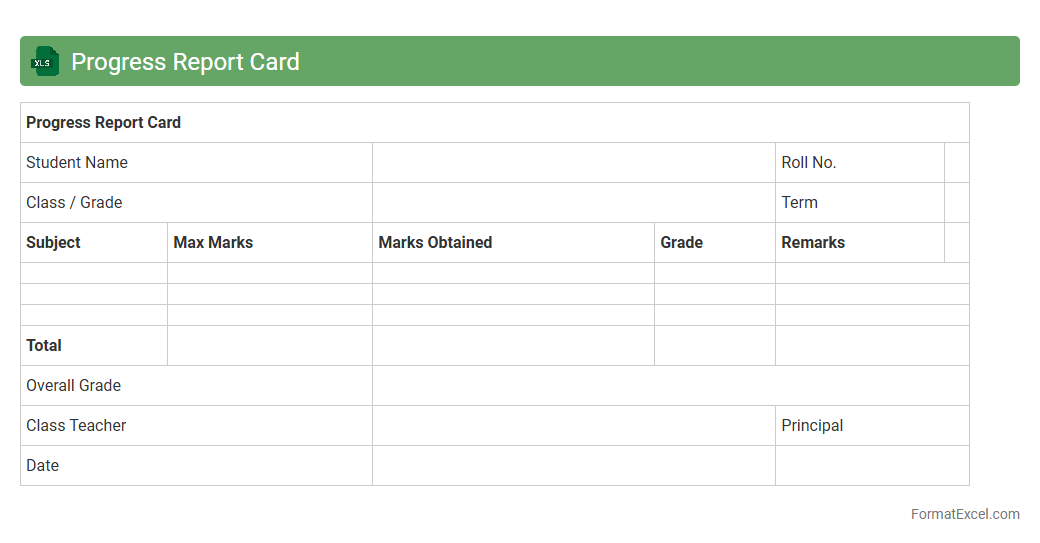Open the FormatExcel.com link
The height and width of the screenshot is (543, 1040).
pos(964,514)
